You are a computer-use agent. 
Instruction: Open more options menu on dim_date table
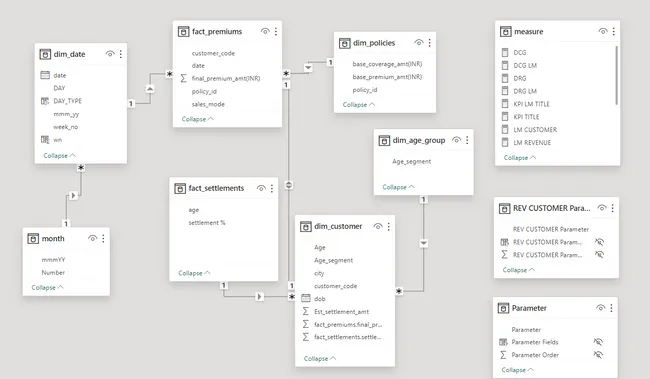[x=121, y=54]
